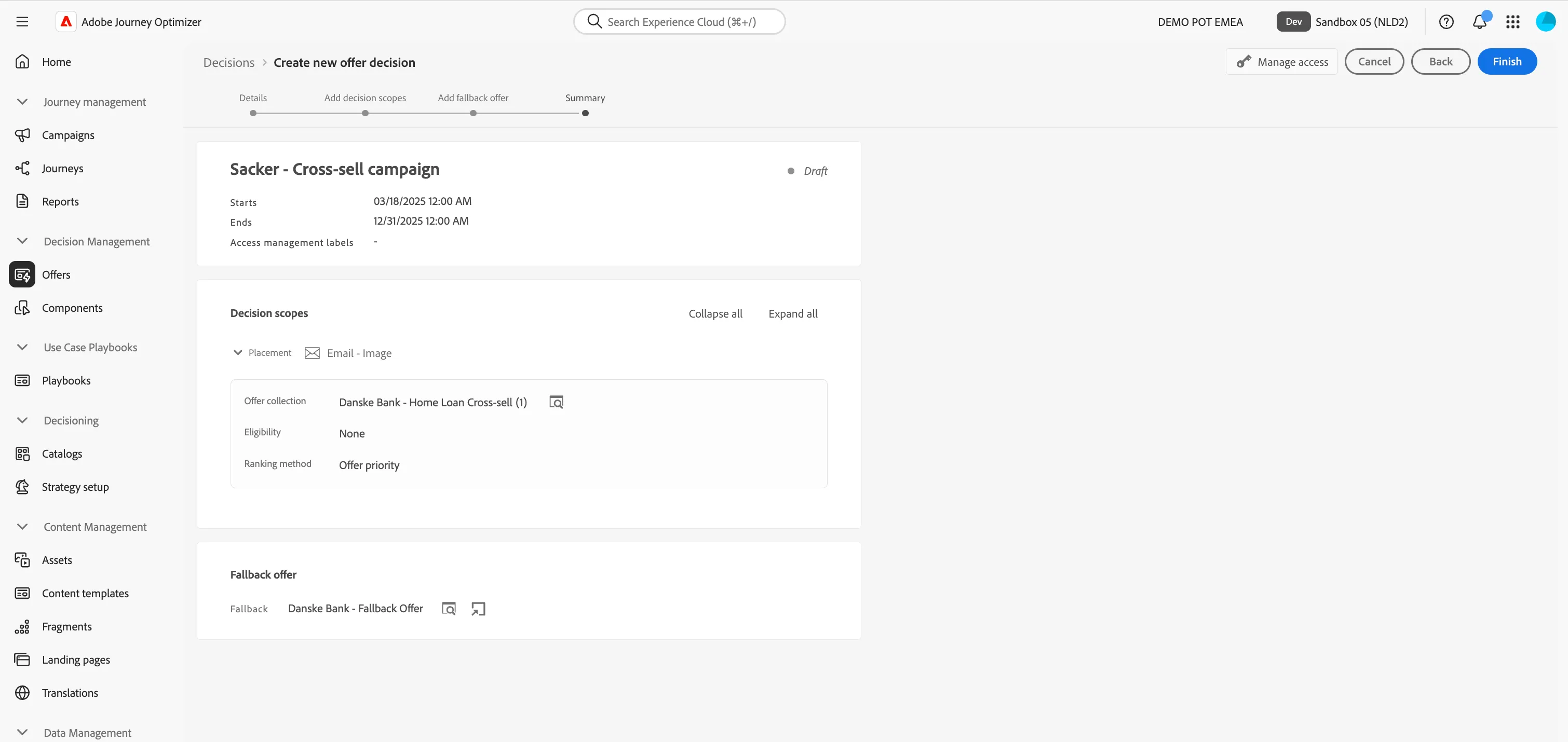The height and width of the screenshot is (742, 1568).
Task: Collapse the Email - Image placement chevron
Action: tap(238, 353)
